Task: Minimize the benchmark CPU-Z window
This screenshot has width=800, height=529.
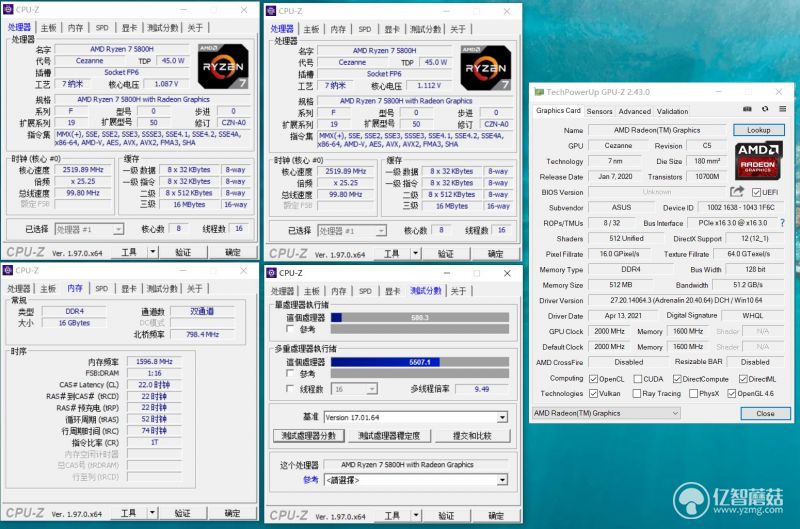Action: click(447, 273)
